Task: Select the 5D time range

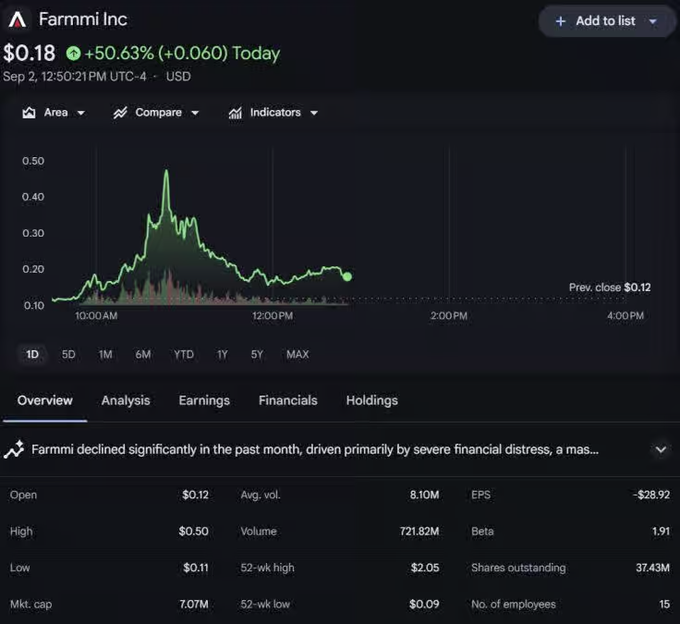Action: click(69, 355)
